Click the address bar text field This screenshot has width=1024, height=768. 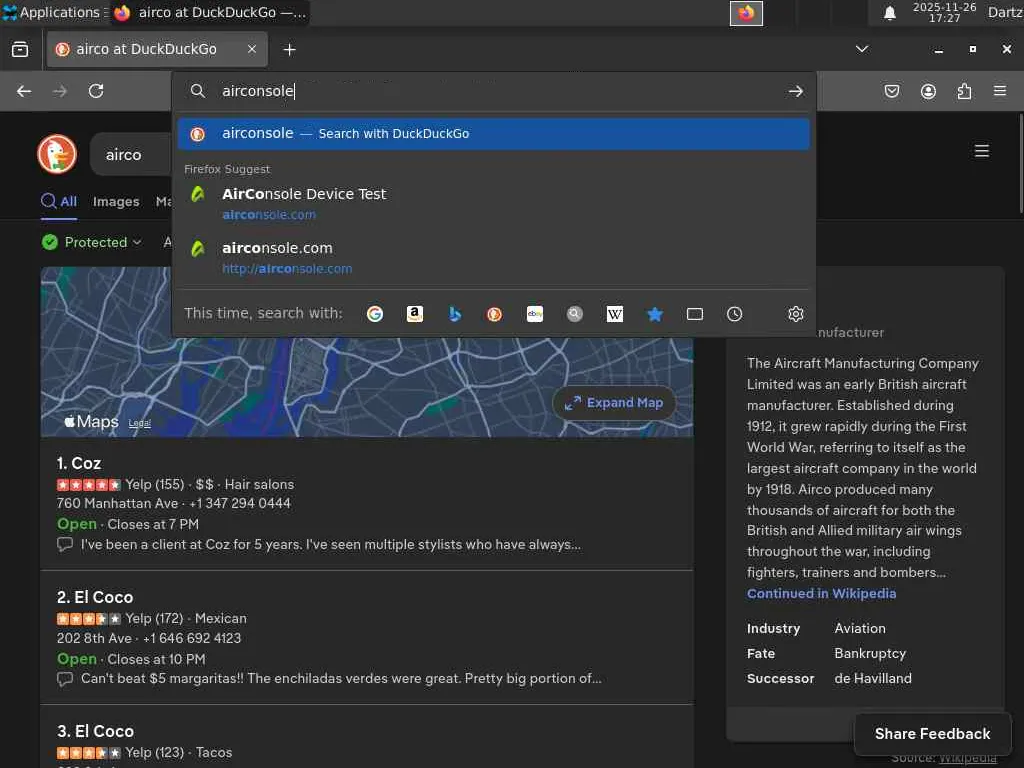pyautogui.click(x=496, y=91)
